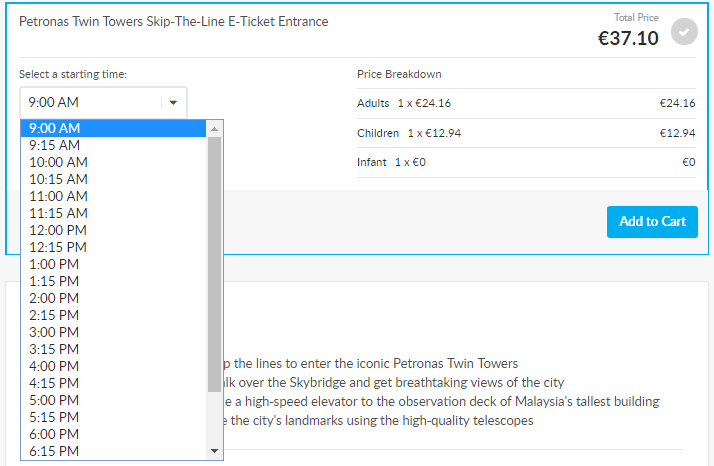Click the dropdown list scroll up arrow
The width and height of the screenshot is (714, 466).
tap(214, 129)
